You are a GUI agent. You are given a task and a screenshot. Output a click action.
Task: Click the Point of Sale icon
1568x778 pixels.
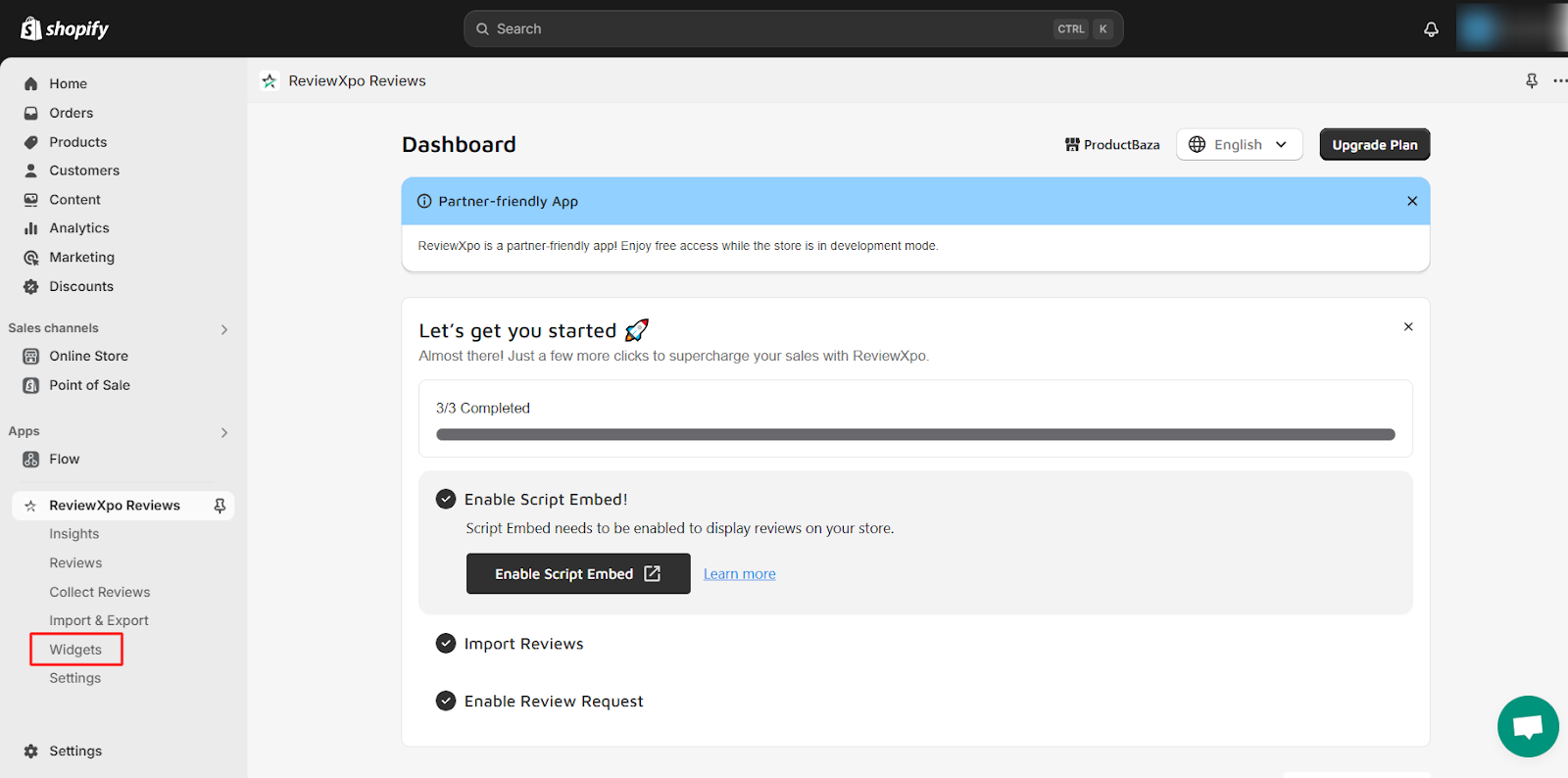coord(31,385)
